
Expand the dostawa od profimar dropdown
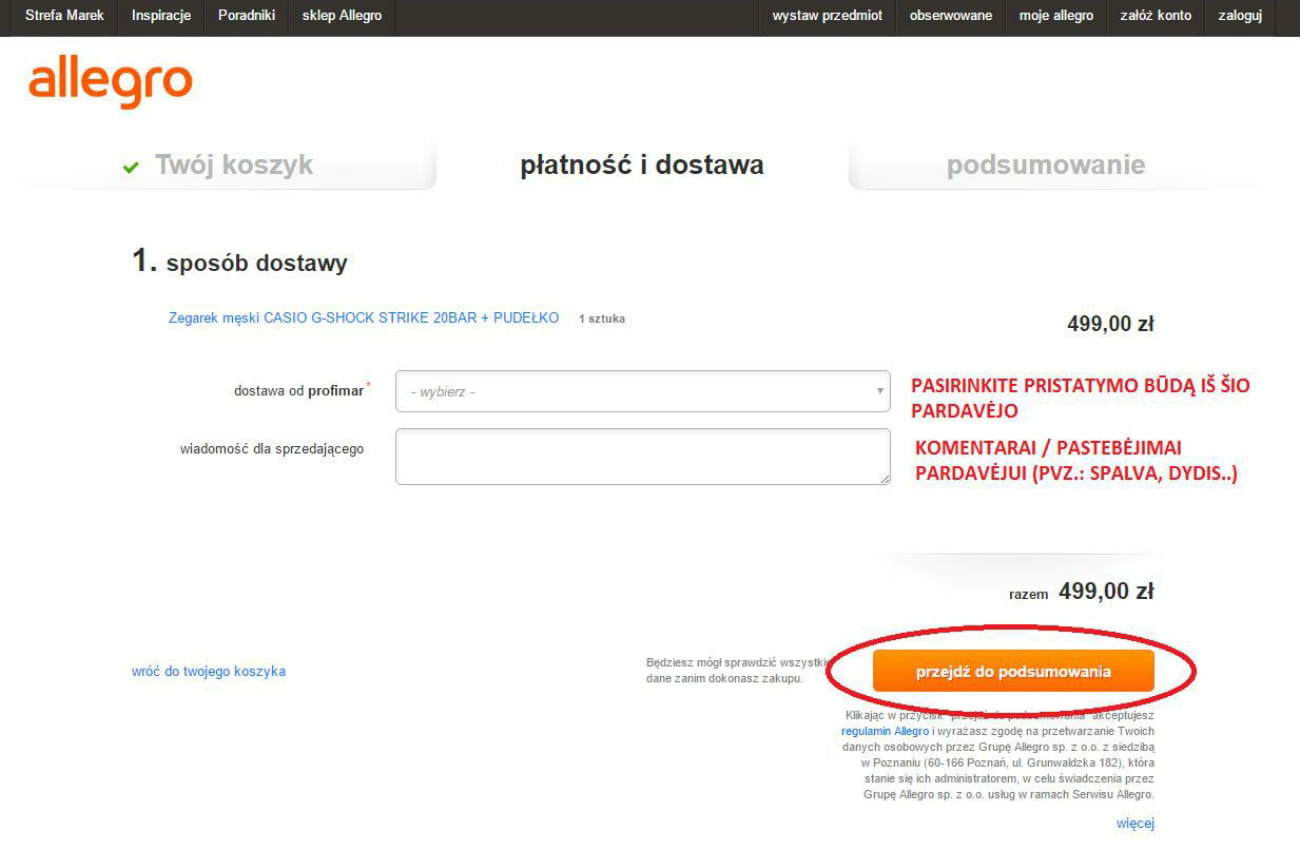click(x=643, y=391)
